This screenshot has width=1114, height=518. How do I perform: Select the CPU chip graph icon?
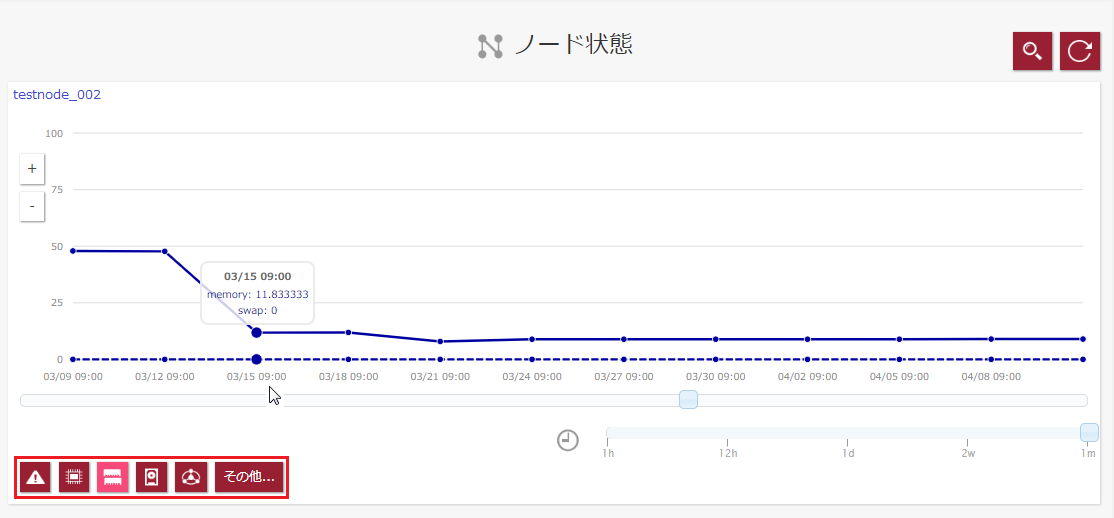pyautogui.click(x=73, y=477)
